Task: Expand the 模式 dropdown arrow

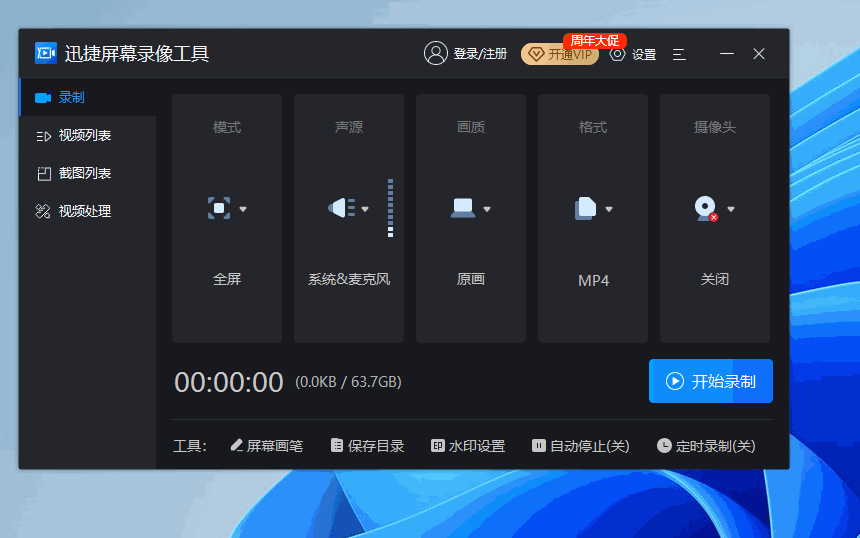Action: pos(243,209)
